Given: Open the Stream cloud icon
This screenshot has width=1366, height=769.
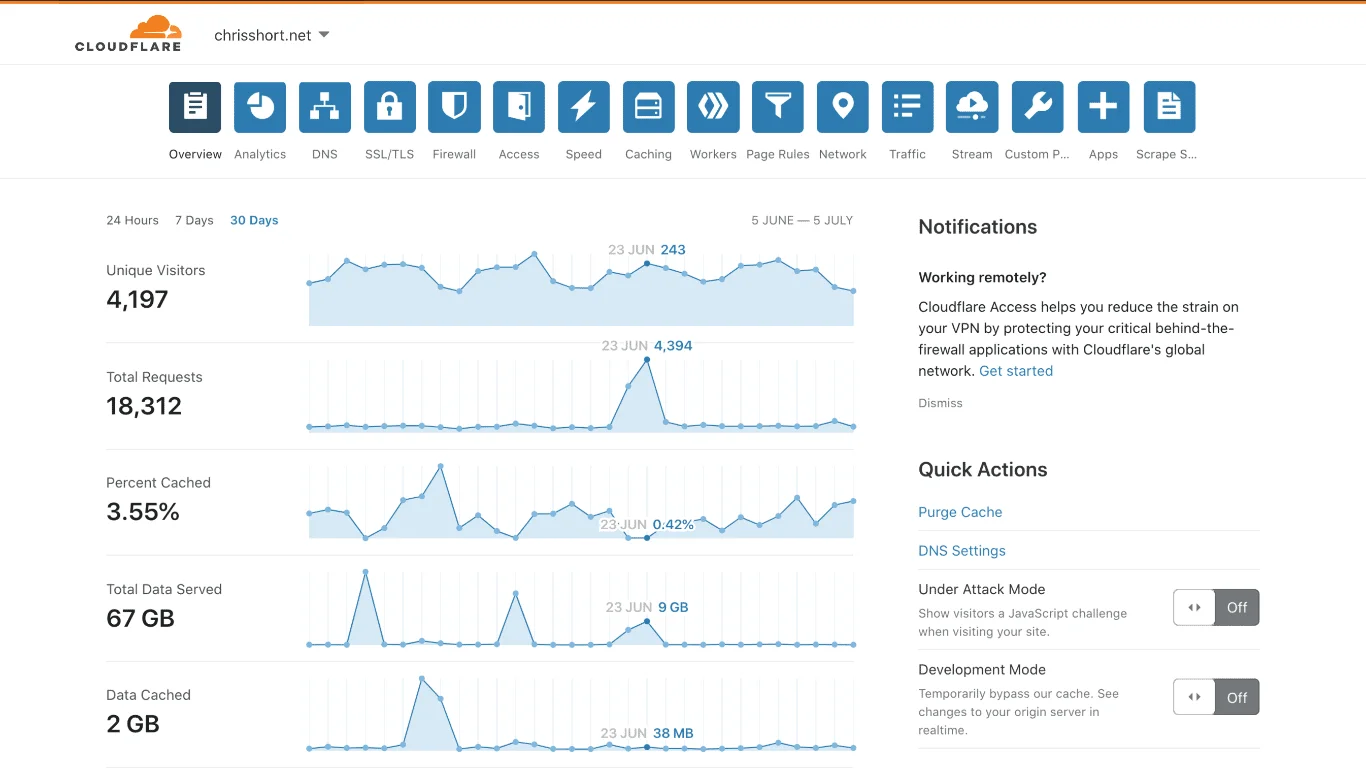Looking at the screenshot, I should click(972, 107).
